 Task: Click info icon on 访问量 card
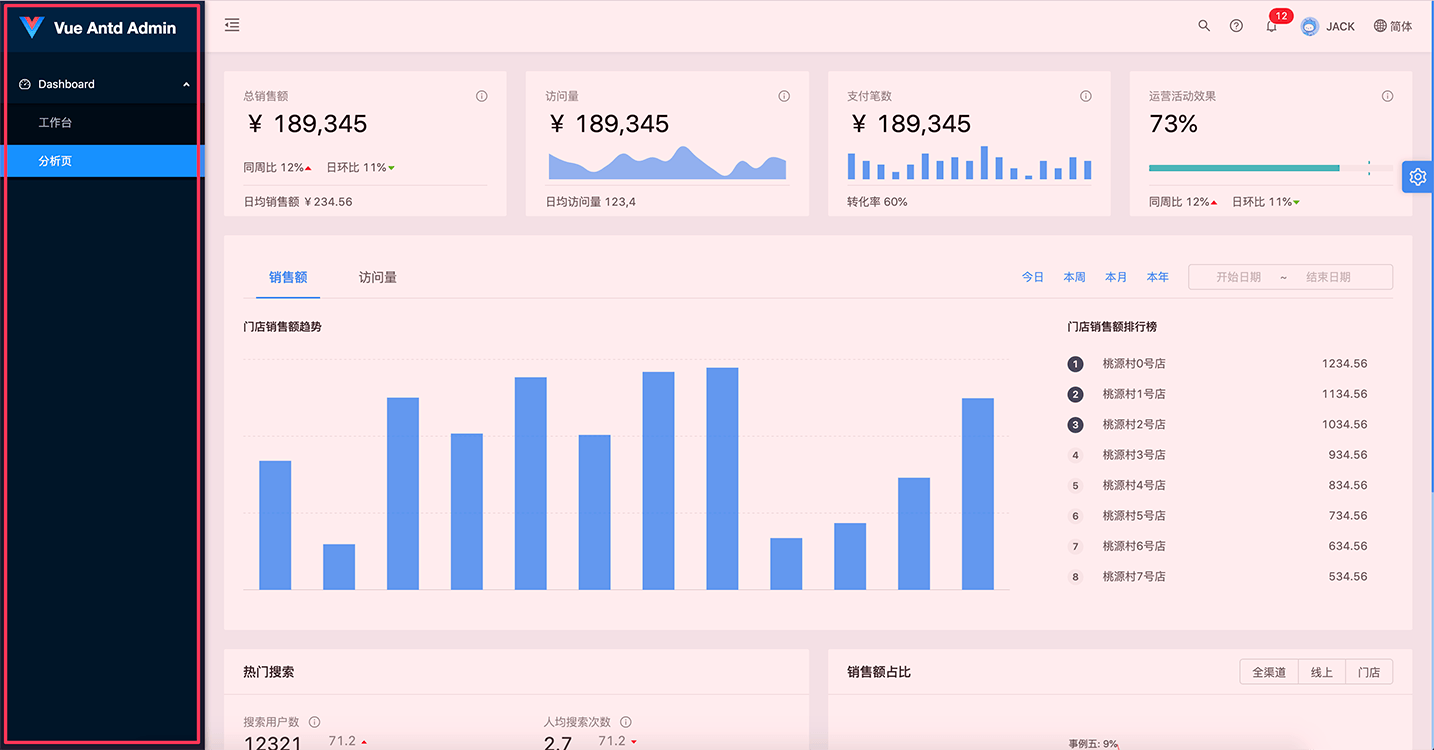pos(784,97)
